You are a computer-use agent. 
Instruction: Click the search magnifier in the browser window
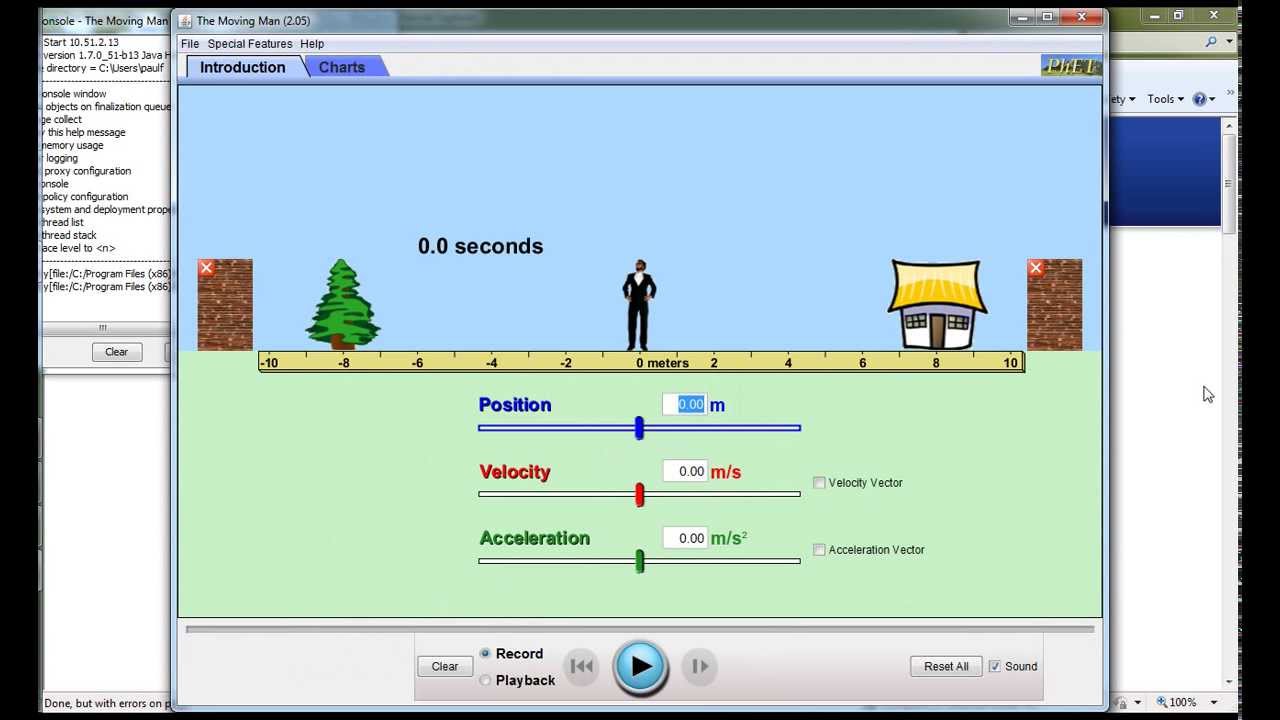pyautogui.click(x=1211, y=42)
